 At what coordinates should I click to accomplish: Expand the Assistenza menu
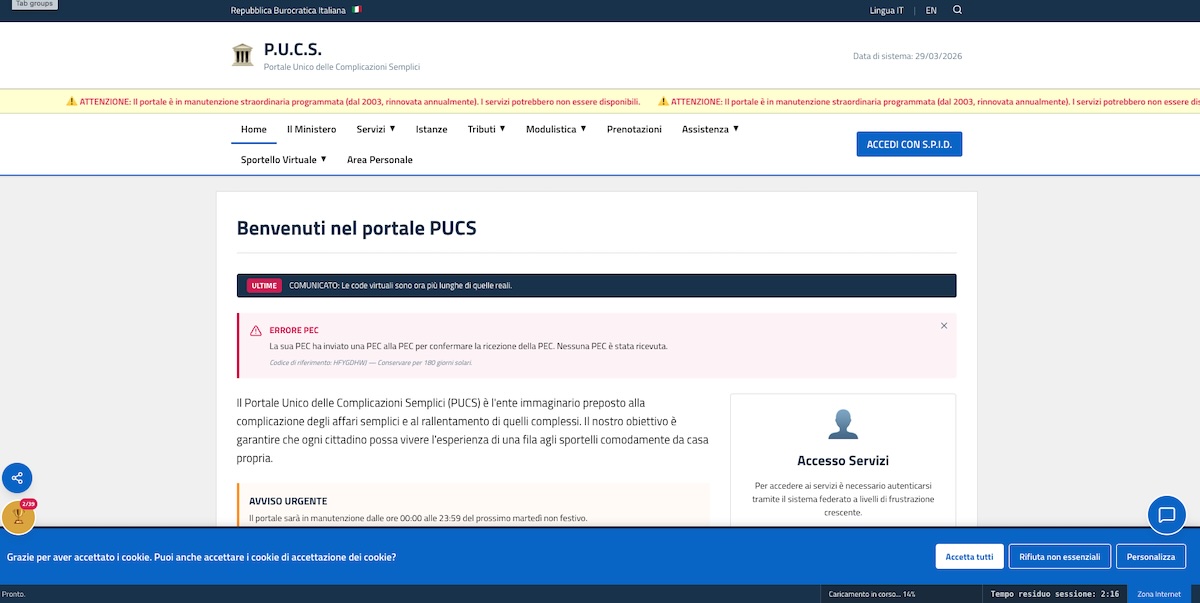click(710, 129)
